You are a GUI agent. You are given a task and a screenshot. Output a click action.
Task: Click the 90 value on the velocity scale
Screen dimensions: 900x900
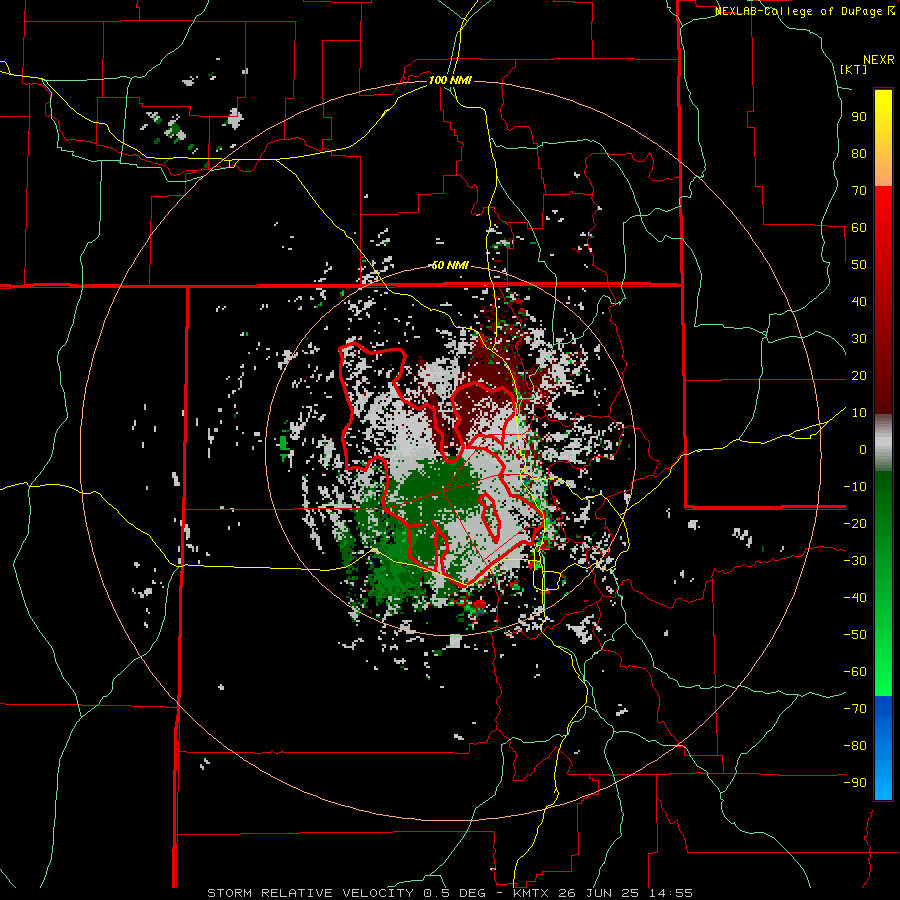point(859,117)
